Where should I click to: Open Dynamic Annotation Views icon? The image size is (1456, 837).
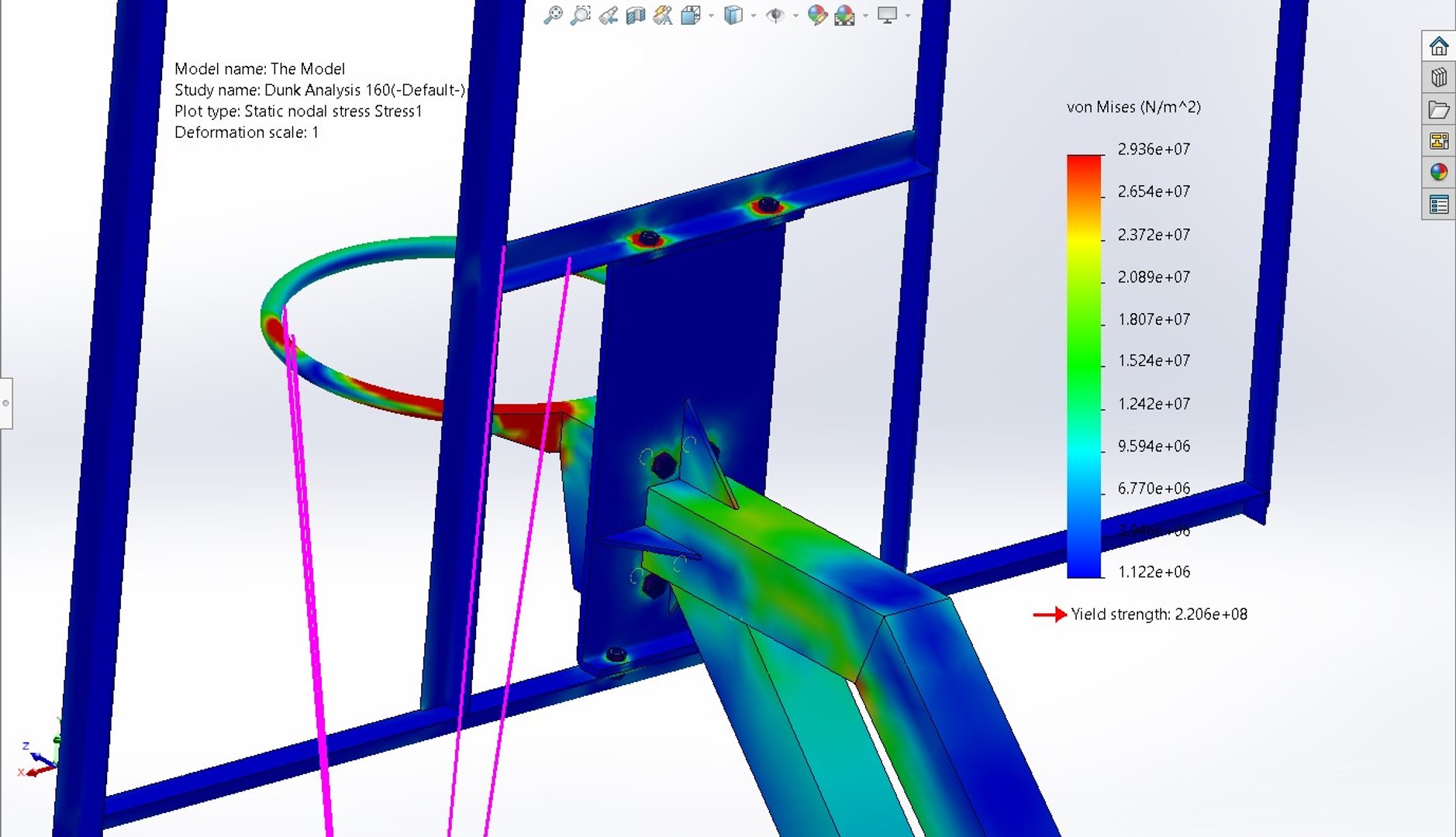click(x=663, y=15)
